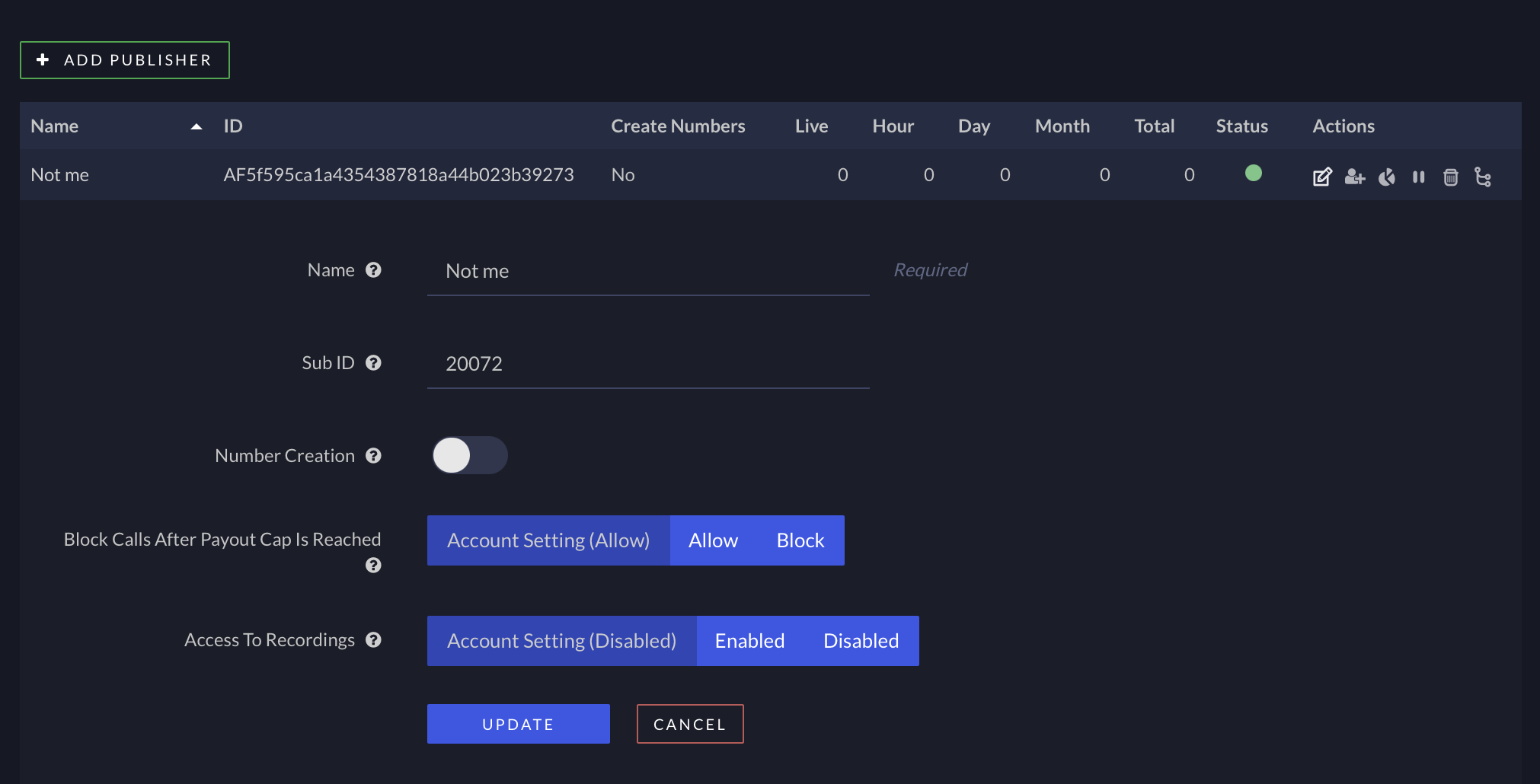1540x784 pixels.
Task: Pause the Not me publisher
Action: 1418,177
